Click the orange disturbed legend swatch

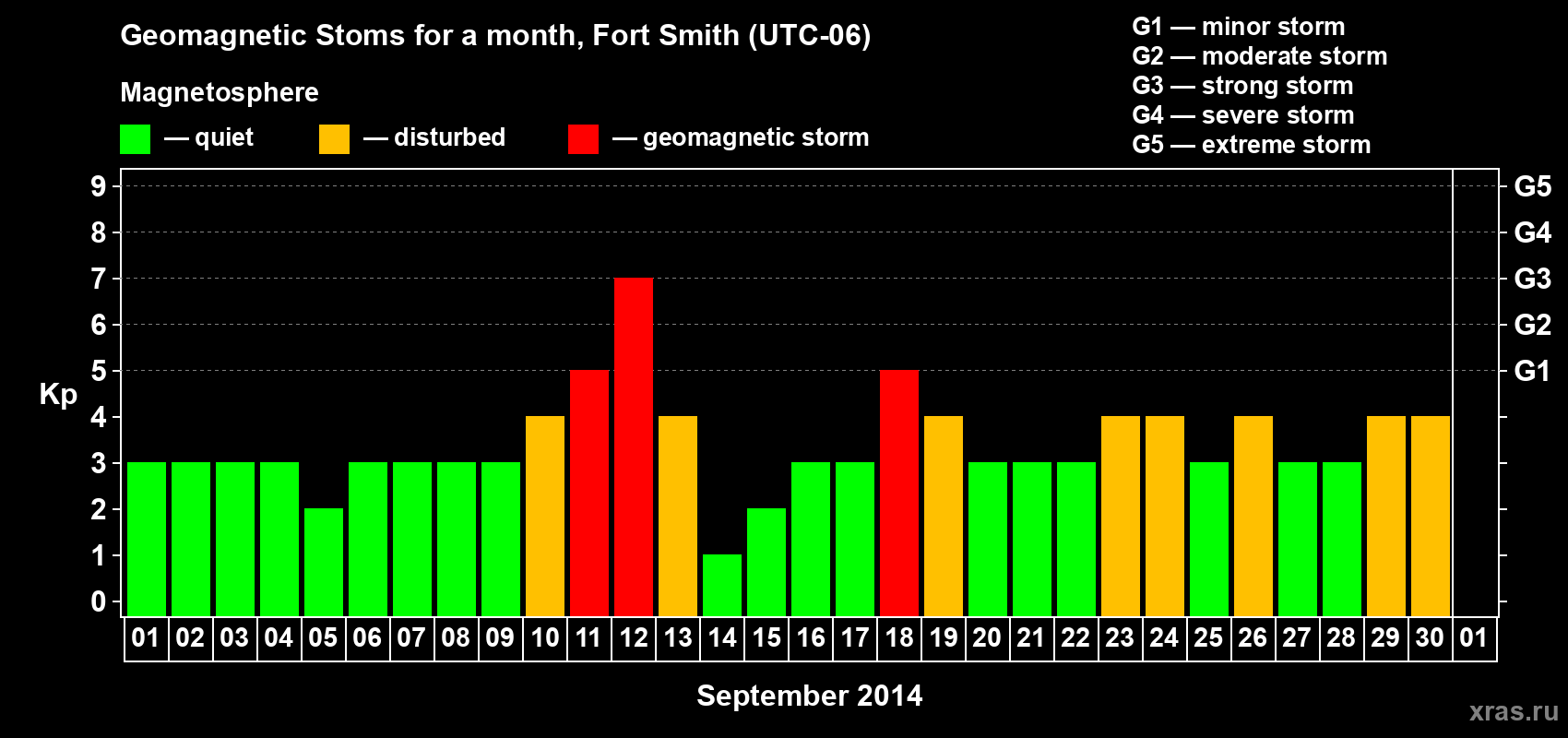point(334,139)
